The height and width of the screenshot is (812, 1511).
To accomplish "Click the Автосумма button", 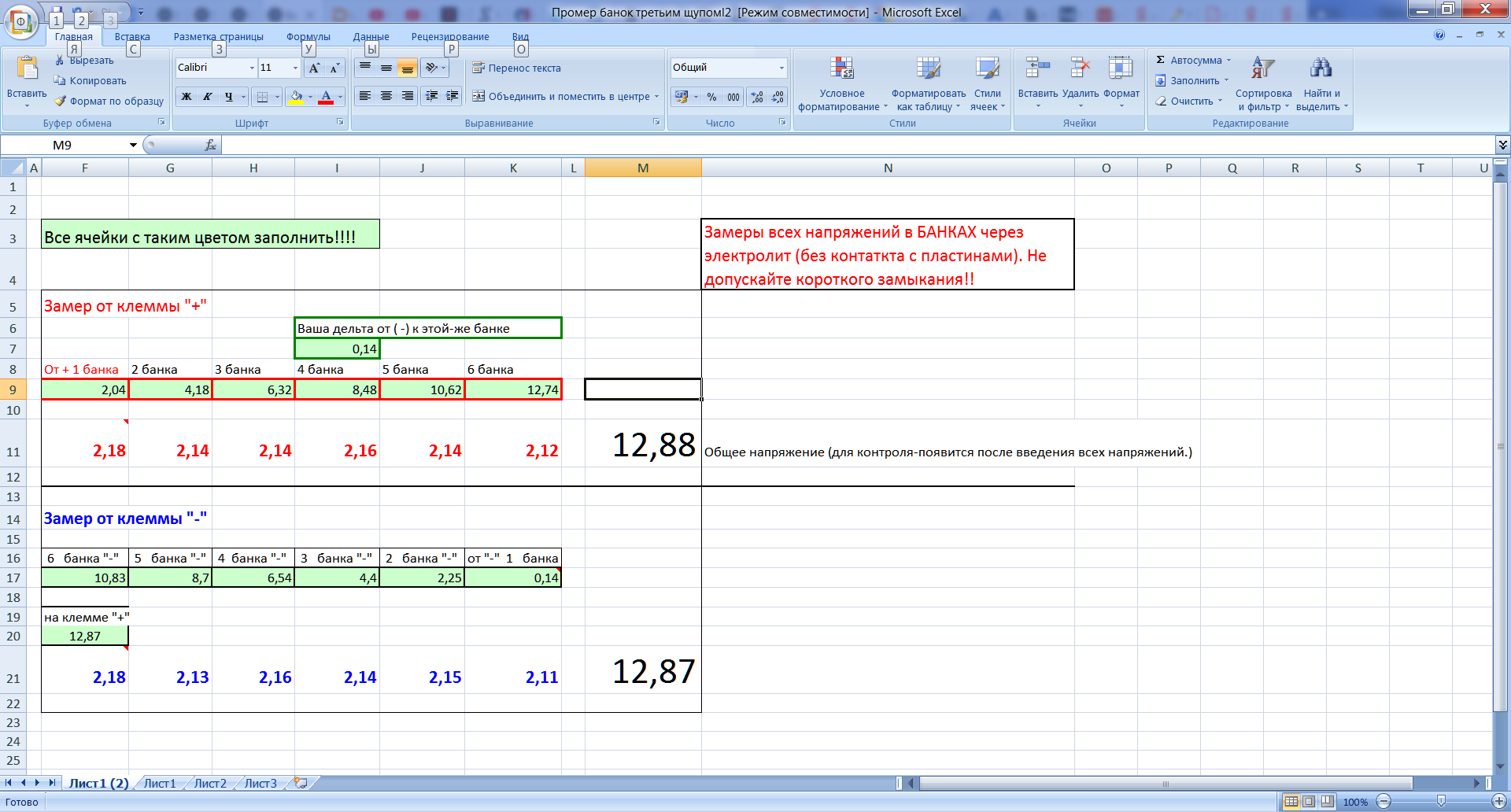I will coord(1193,61).
